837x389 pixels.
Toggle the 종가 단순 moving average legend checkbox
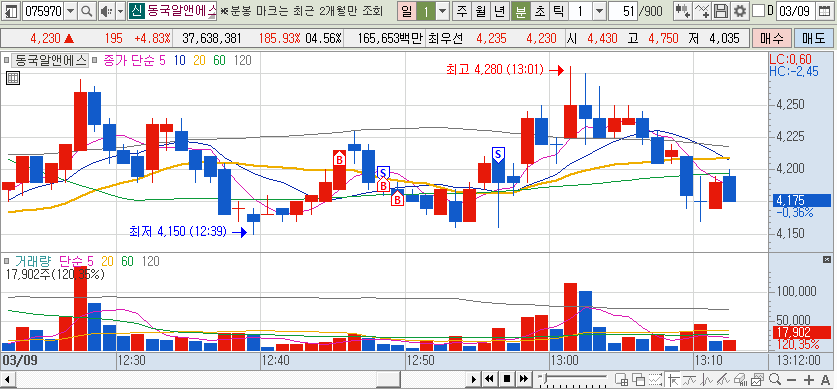[x=95, y=60]
